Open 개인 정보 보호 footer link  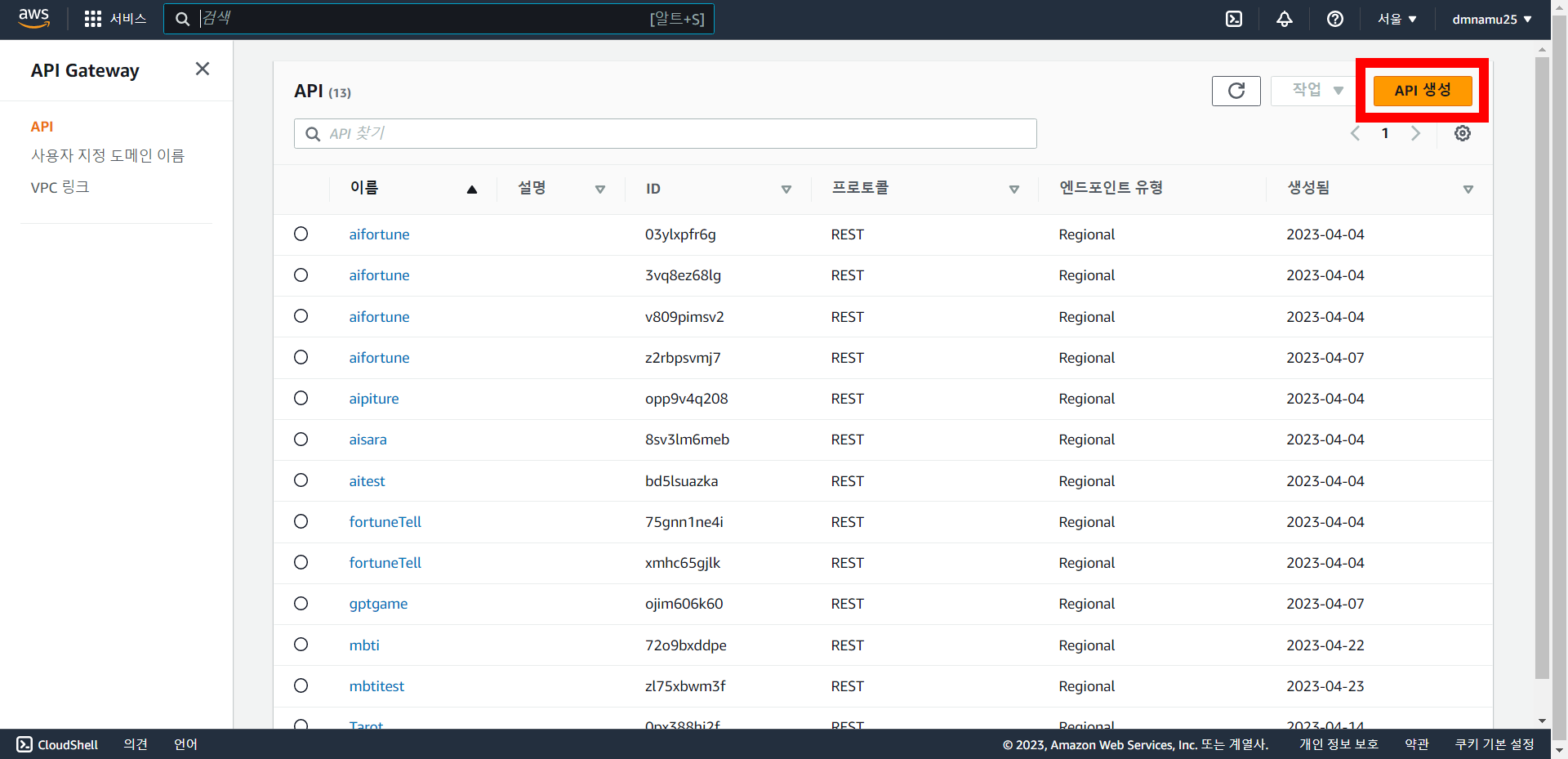(x=1339, y=744)
